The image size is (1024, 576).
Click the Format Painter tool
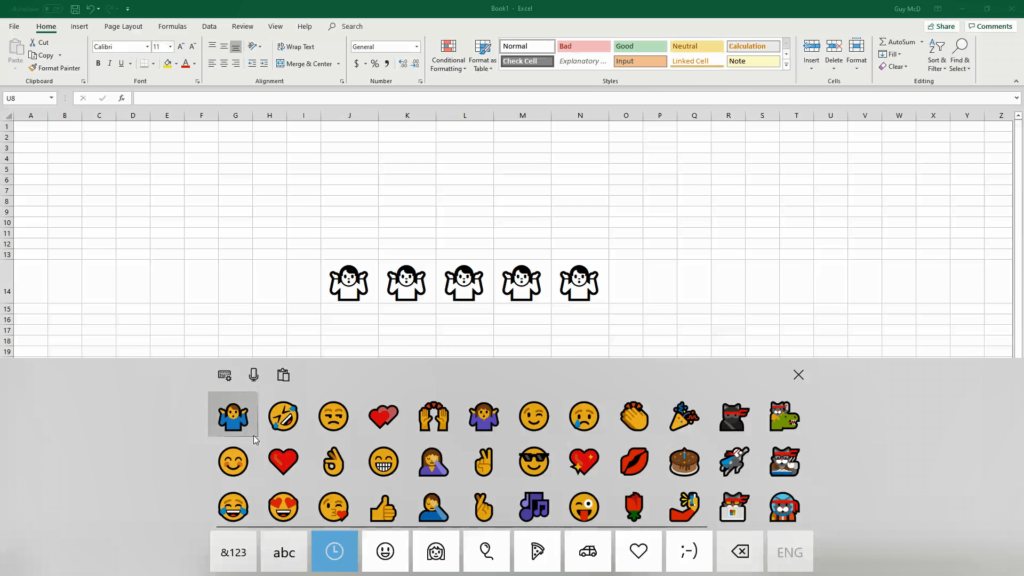point(54,68)
